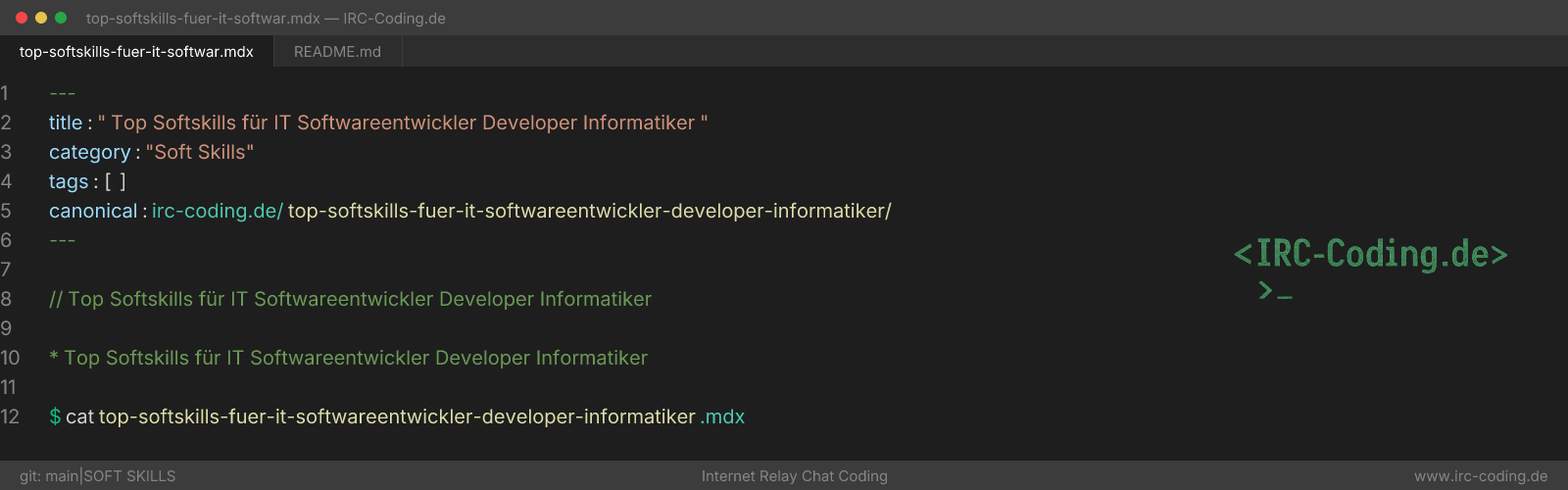Screen dimensions: 1568x490
Task: Click line number 5 in gutter
Action: tap(6, 211)
